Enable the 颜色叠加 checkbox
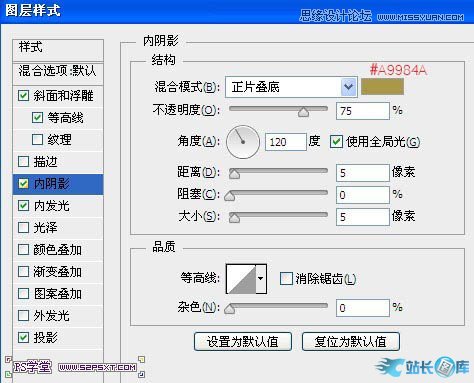This screenshot has height=383, width=474. pos(23,250)
